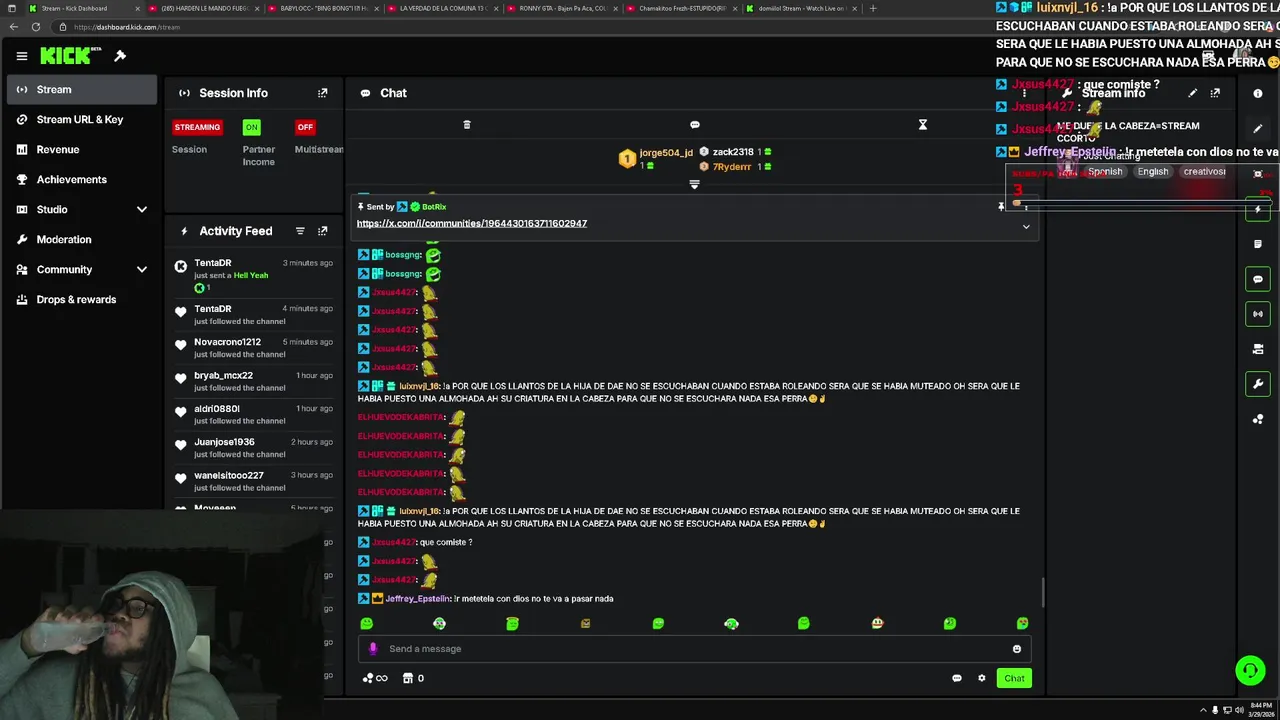Open Activity Feed filter options
This screenshot has height=720, width=1280.
[300, 231]
